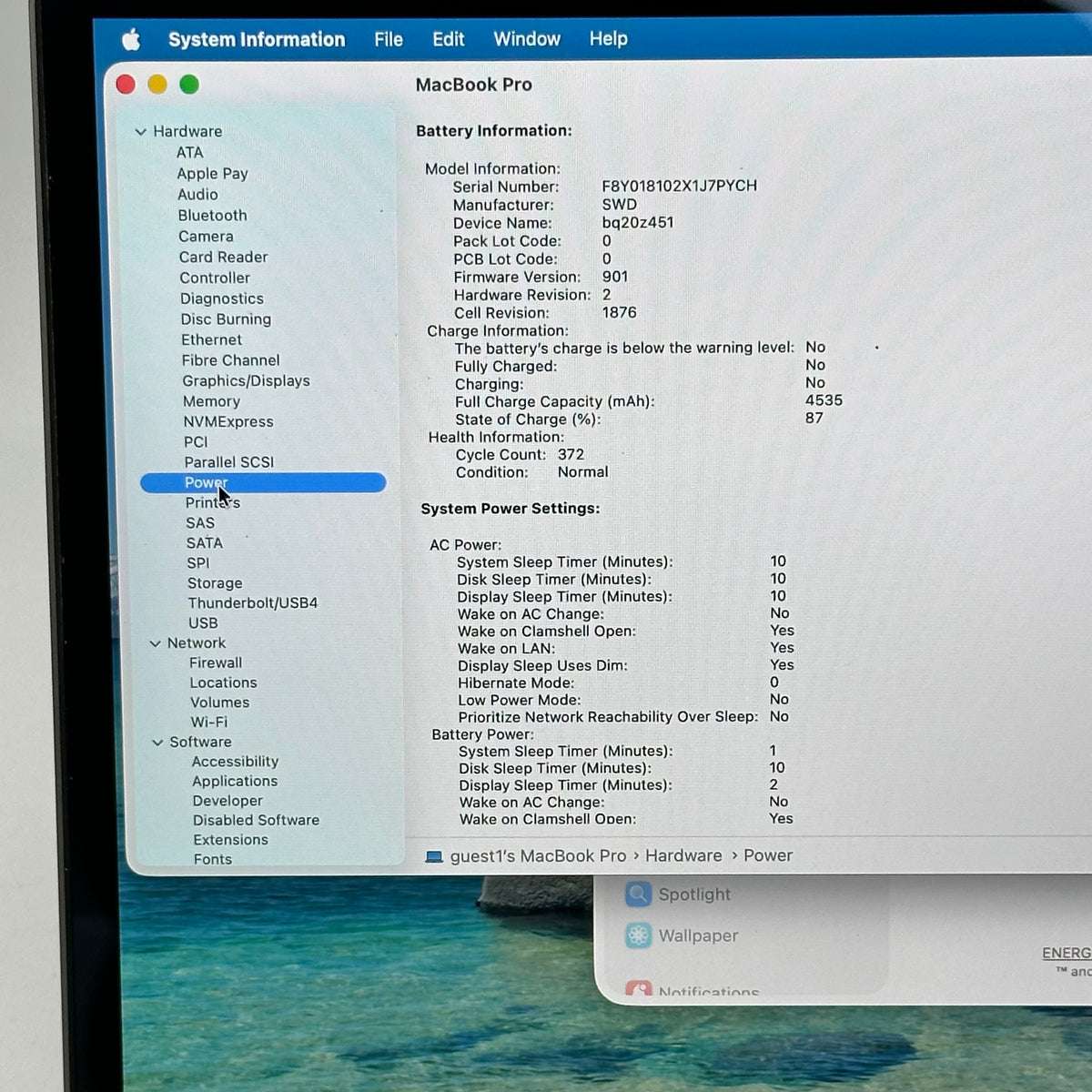Minimize the window with the yellow button
Viewport: 1092px width, 1092px height.
click(157, 85)
